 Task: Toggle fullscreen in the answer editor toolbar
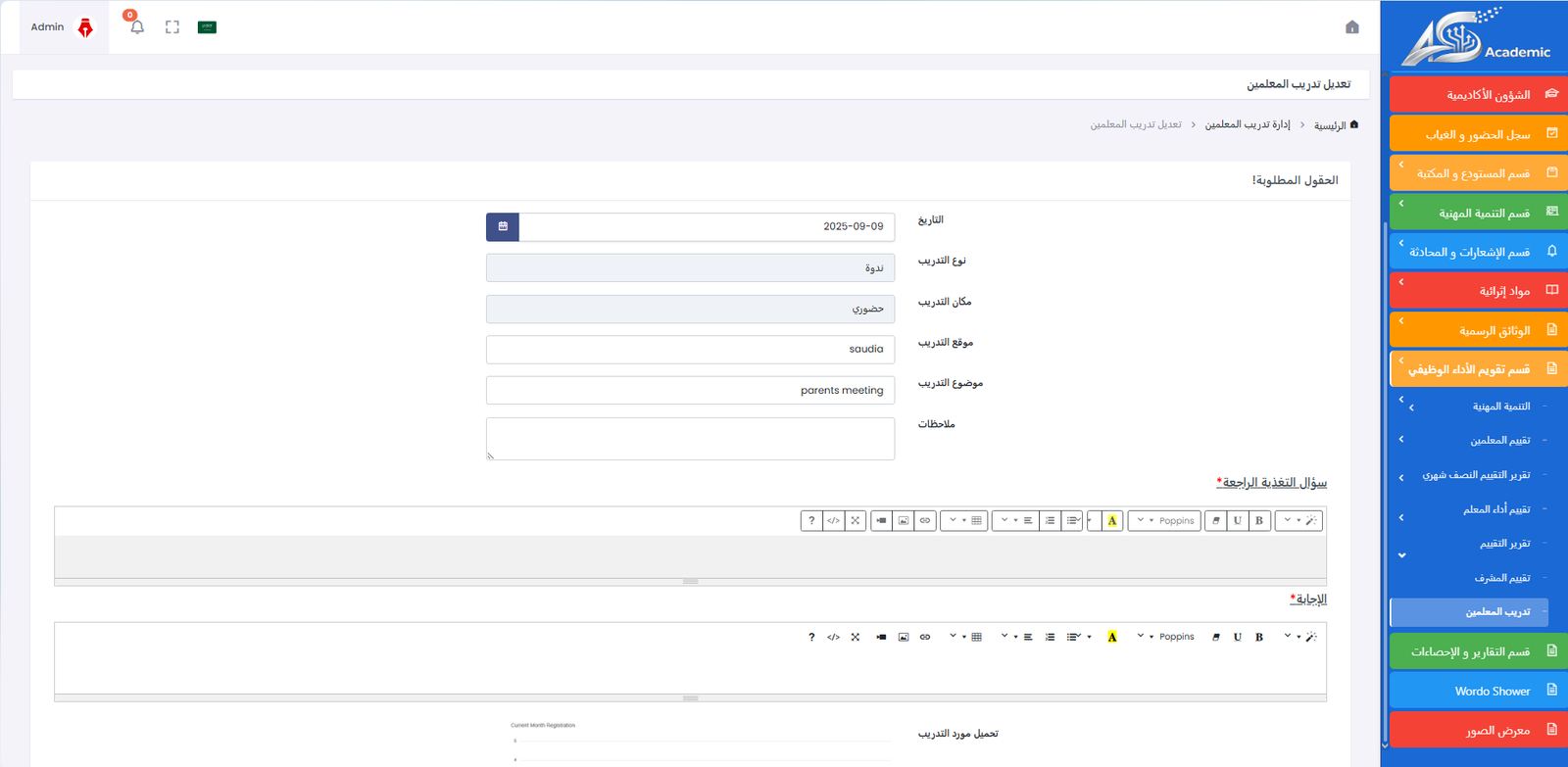pos(856,638)
